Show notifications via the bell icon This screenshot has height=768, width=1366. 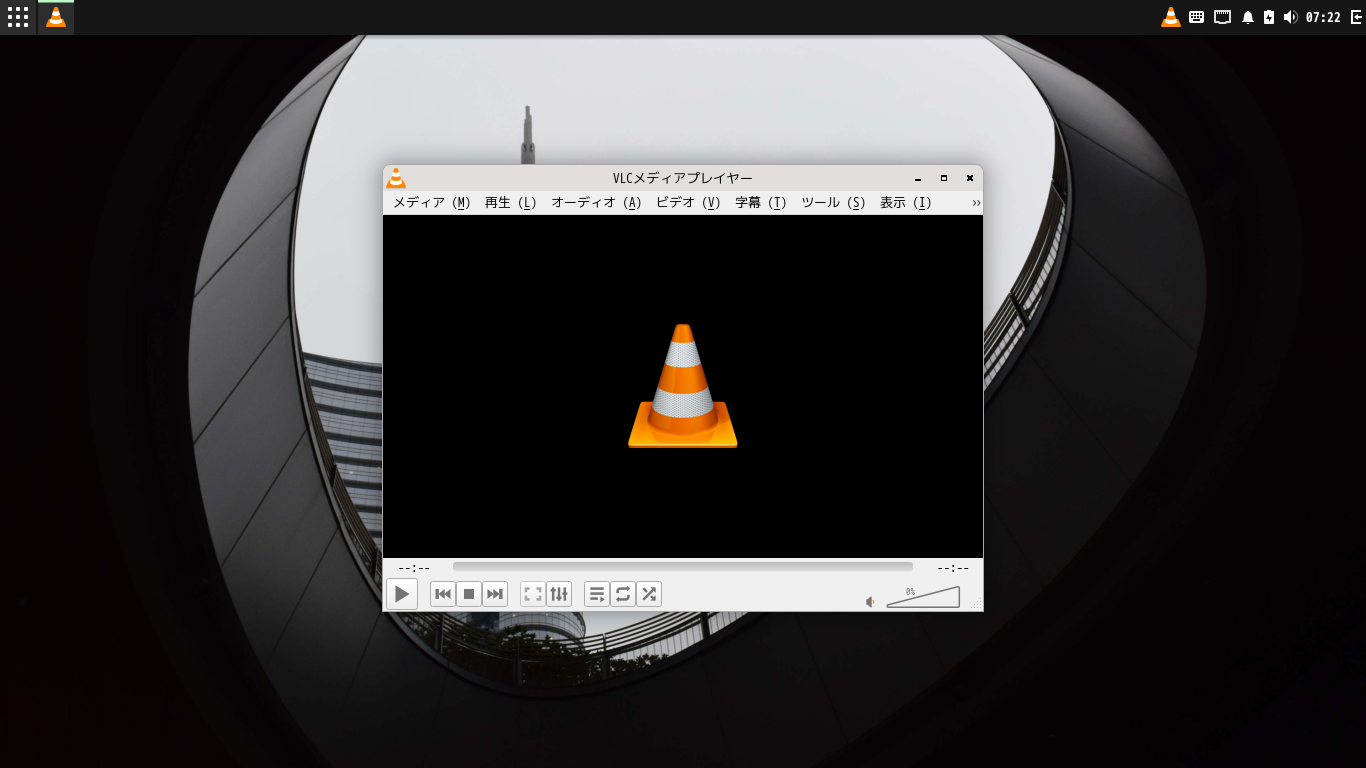click(x=1248, y=17)
